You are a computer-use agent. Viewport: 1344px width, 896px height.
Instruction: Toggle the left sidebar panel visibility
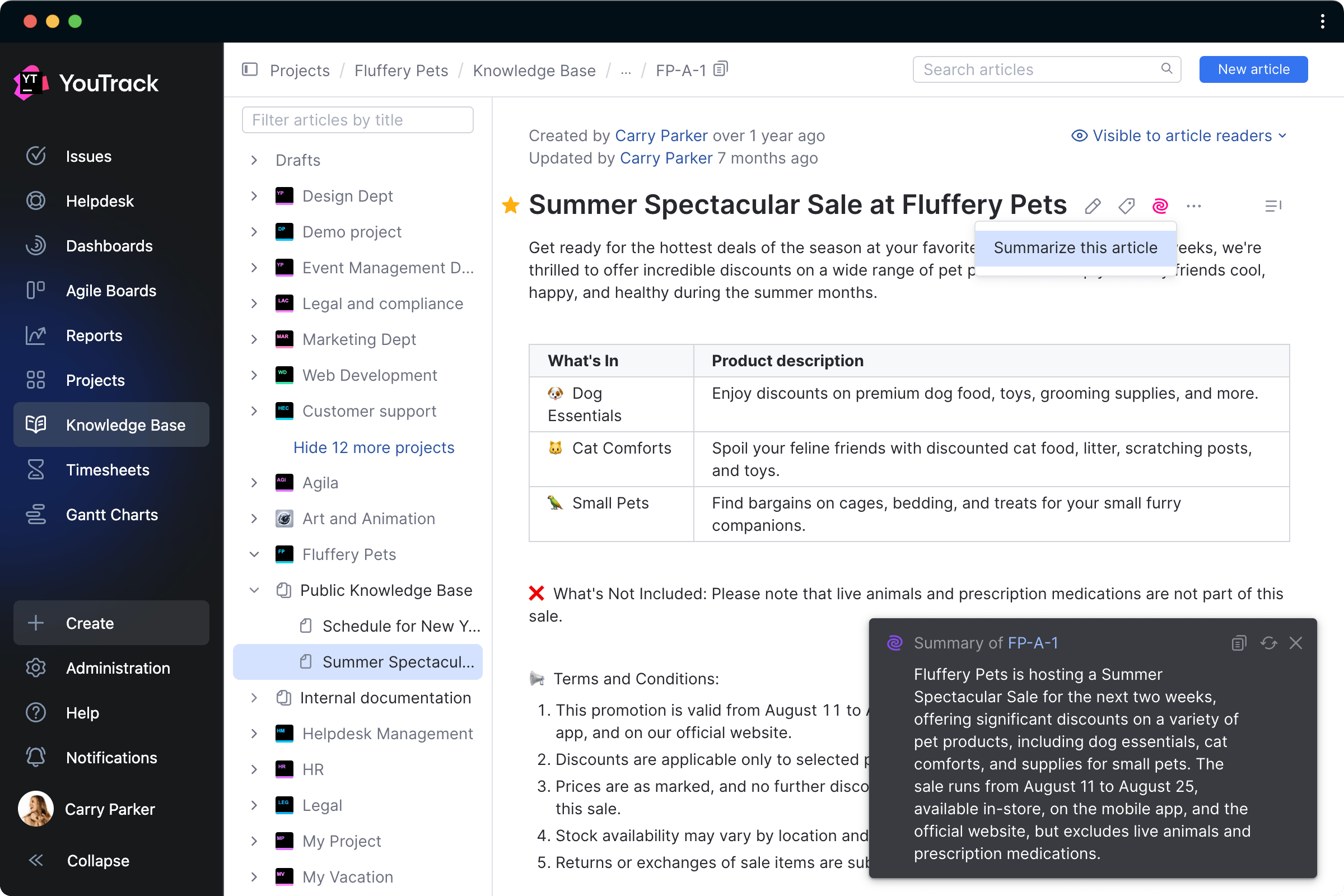tap(250, 69)
